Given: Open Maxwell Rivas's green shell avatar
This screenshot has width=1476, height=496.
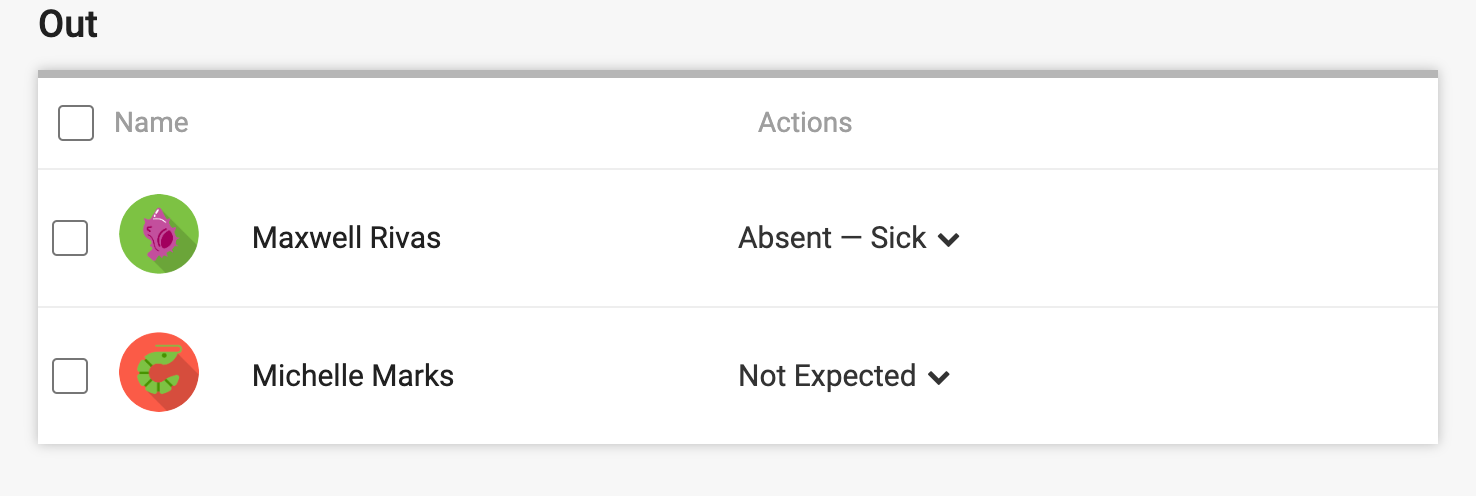Looking at the screenshot, I should (x=159, y=234).
